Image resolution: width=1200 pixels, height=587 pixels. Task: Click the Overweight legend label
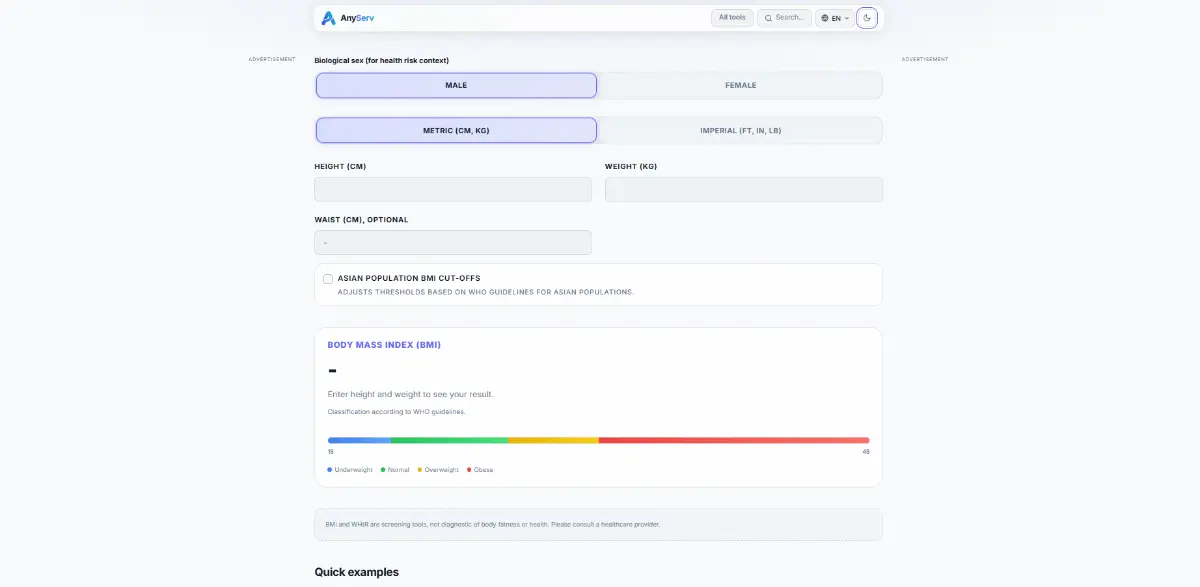[441, 470]
